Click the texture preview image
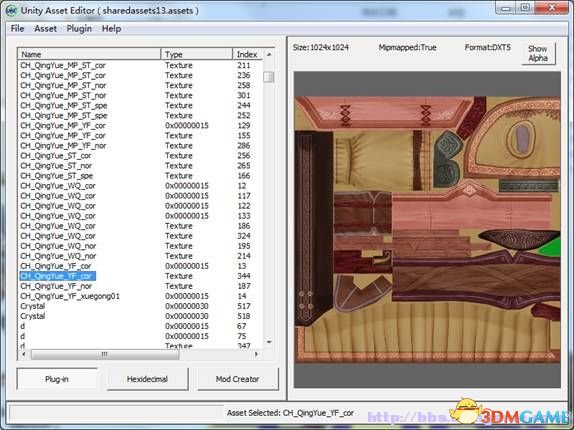The width and height of the screenshot is (574, 430). click(x=427, y=229)
